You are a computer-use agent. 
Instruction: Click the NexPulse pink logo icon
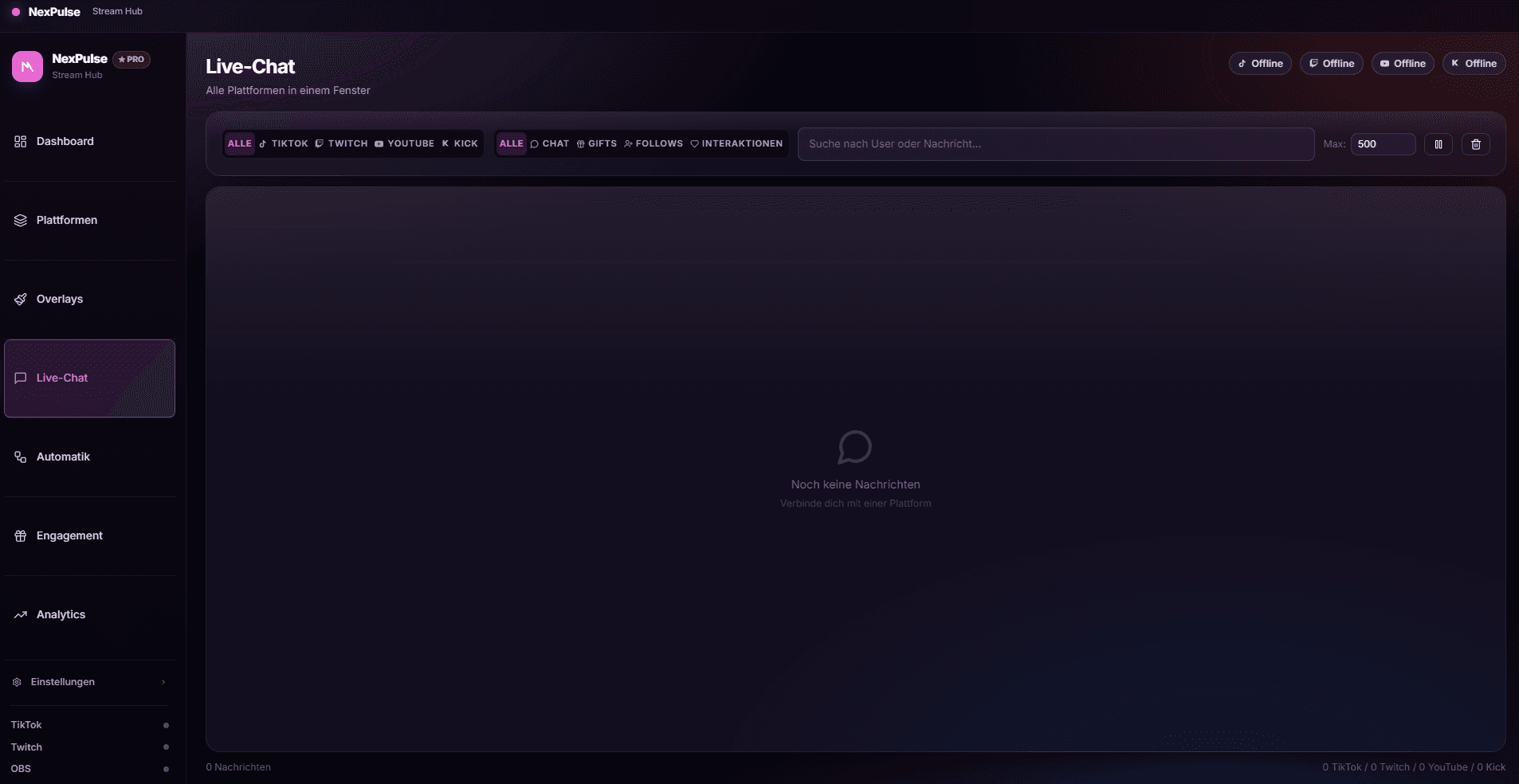click(27, 67)
